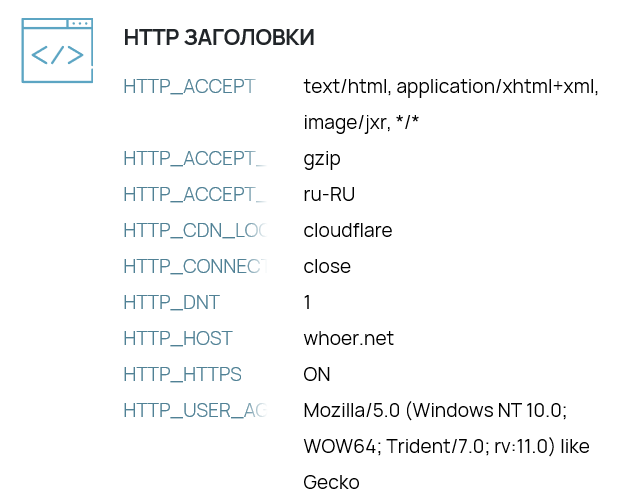Click the HTTP_DNT header label
640x501 pixels.
coord(171,302)
